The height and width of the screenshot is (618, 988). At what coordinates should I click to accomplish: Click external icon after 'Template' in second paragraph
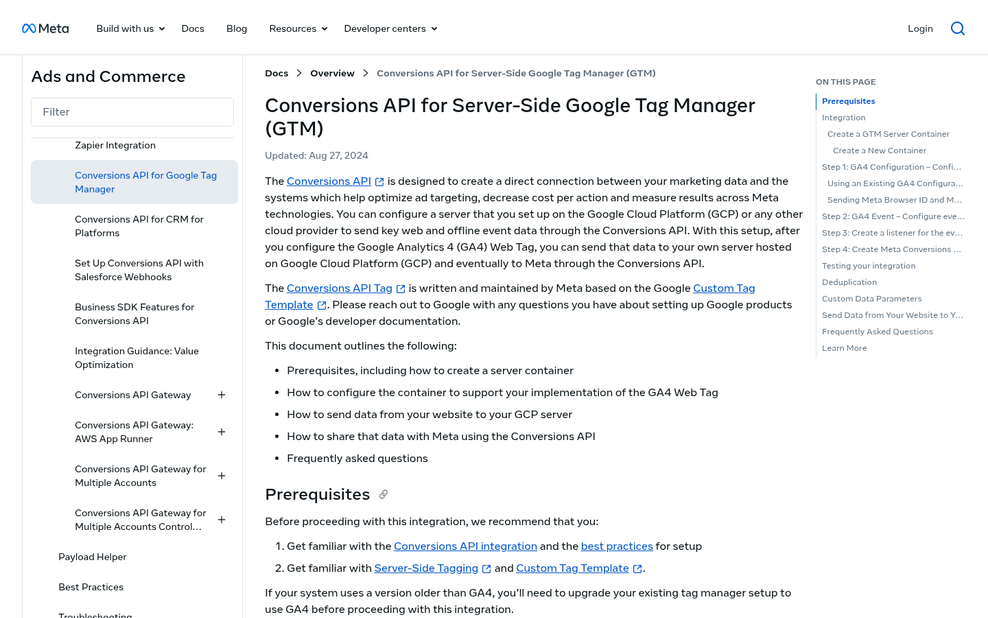321,305
